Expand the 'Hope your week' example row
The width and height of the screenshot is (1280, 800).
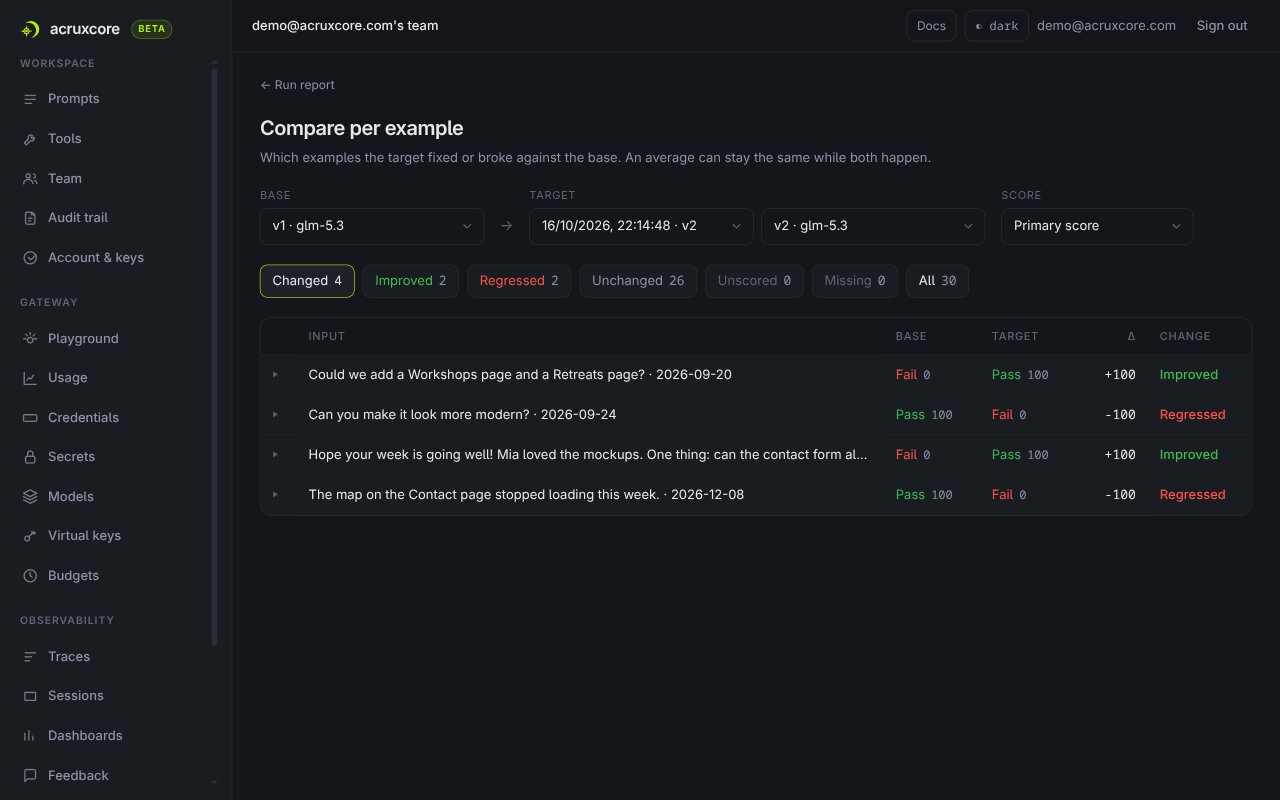[x=276, y=455]
